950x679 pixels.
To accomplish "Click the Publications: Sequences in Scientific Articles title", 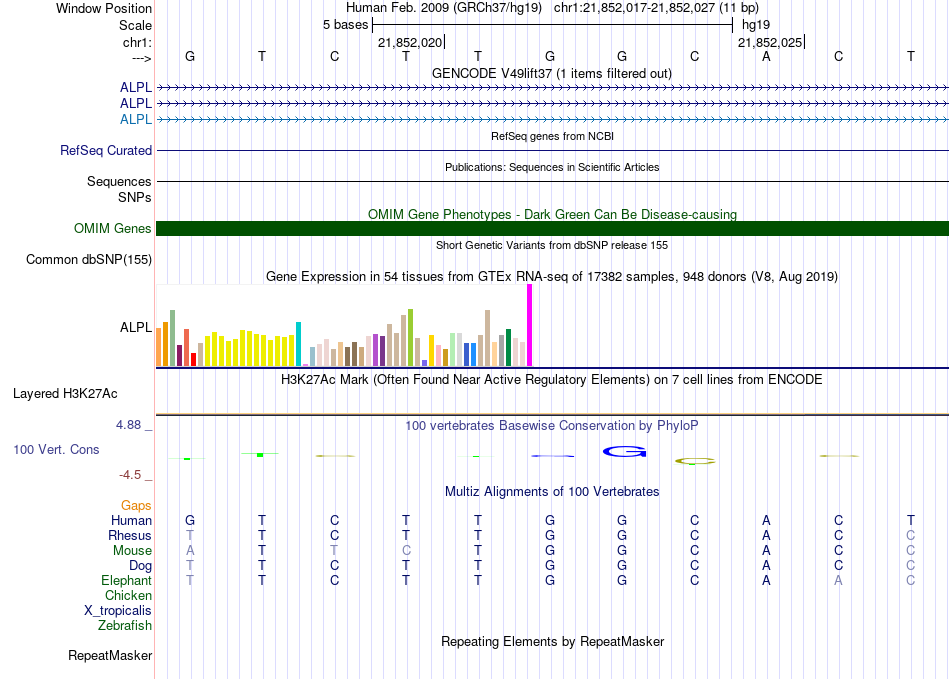I will [552, 167].
